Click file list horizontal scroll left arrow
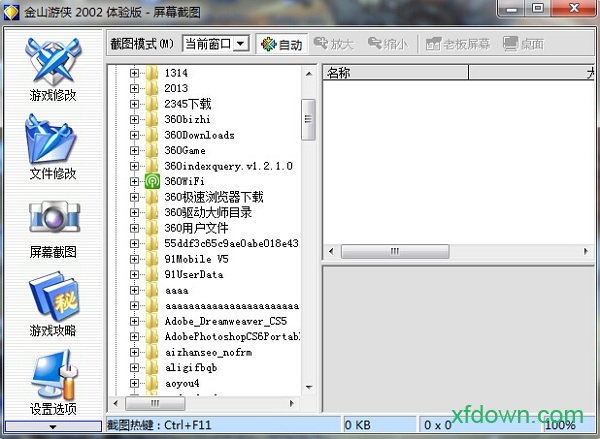 coord(331,251)
